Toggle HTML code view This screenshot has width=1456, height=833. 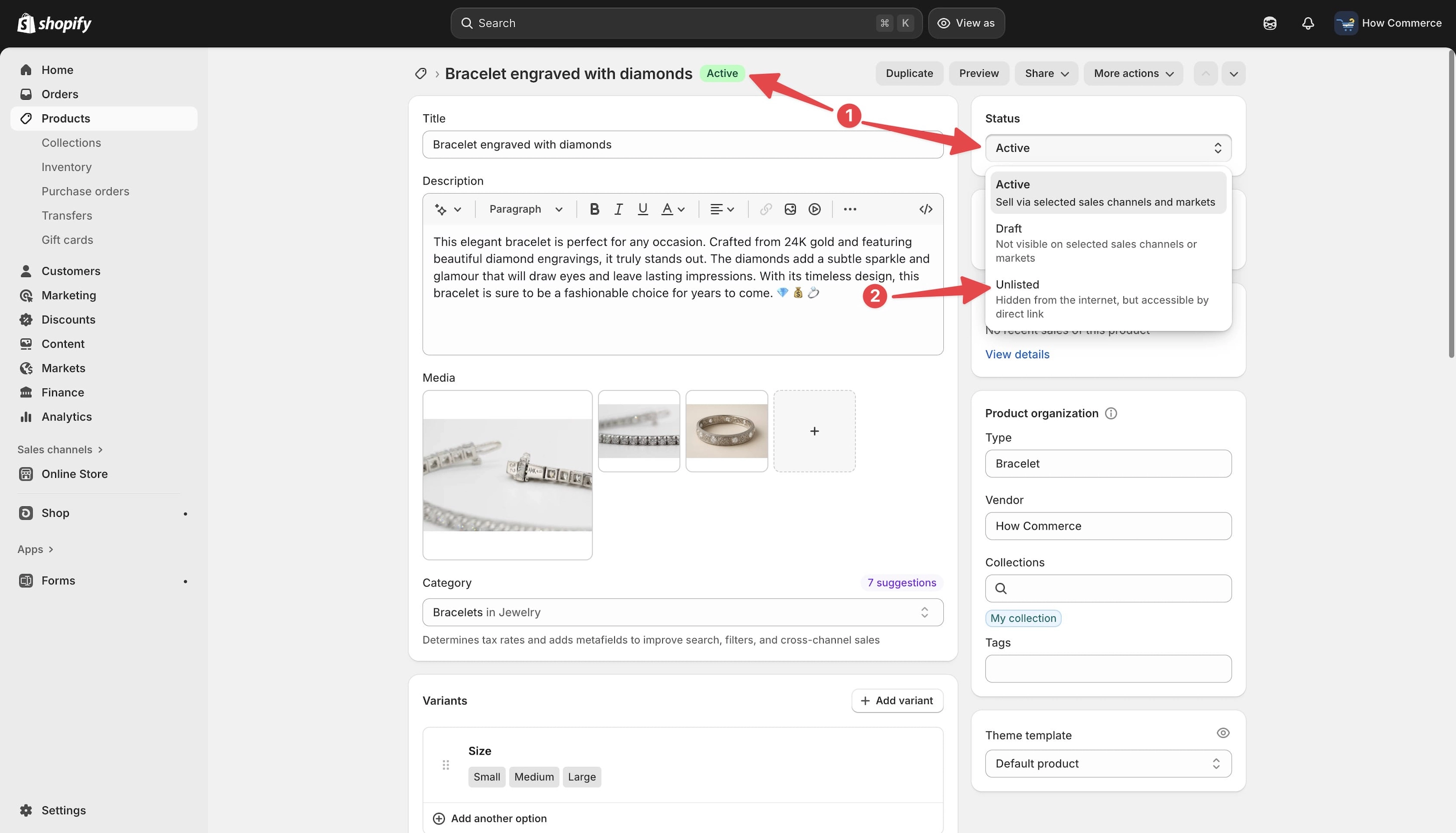point(925,209)
